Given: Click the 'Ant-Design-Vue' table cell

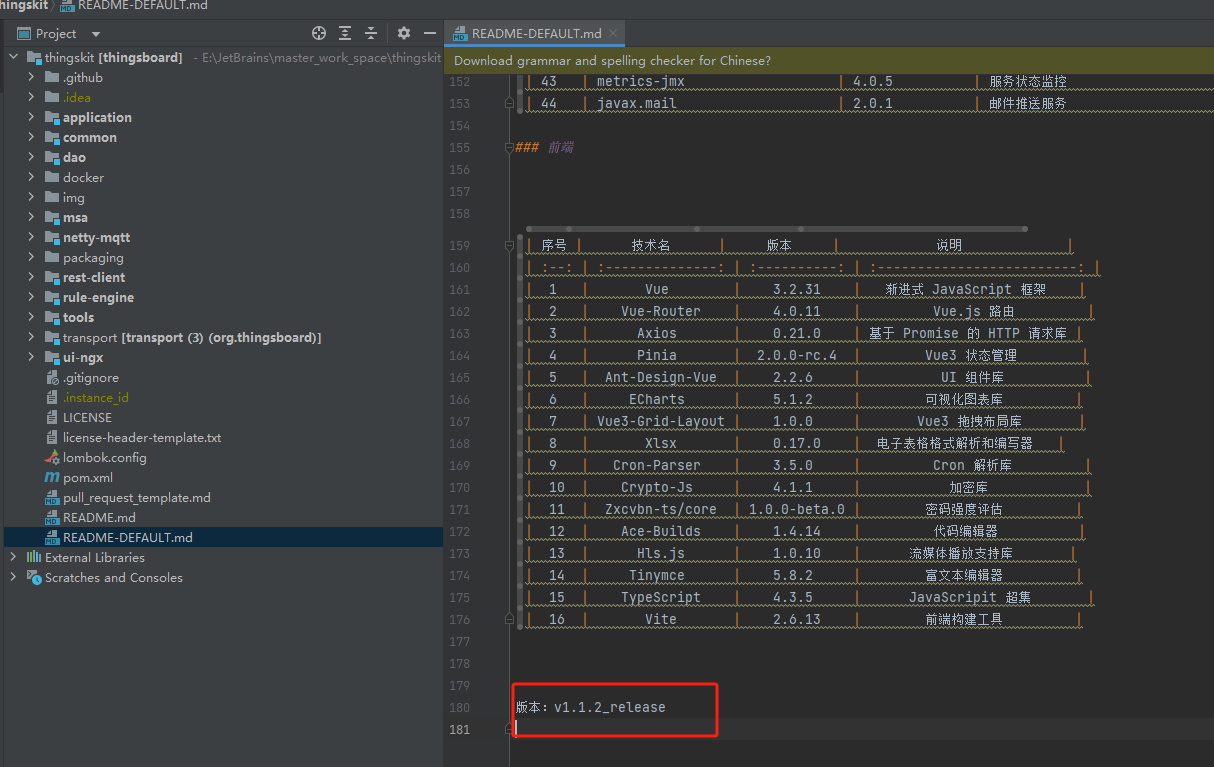Looking at the screenshot, I should point(660,377).
